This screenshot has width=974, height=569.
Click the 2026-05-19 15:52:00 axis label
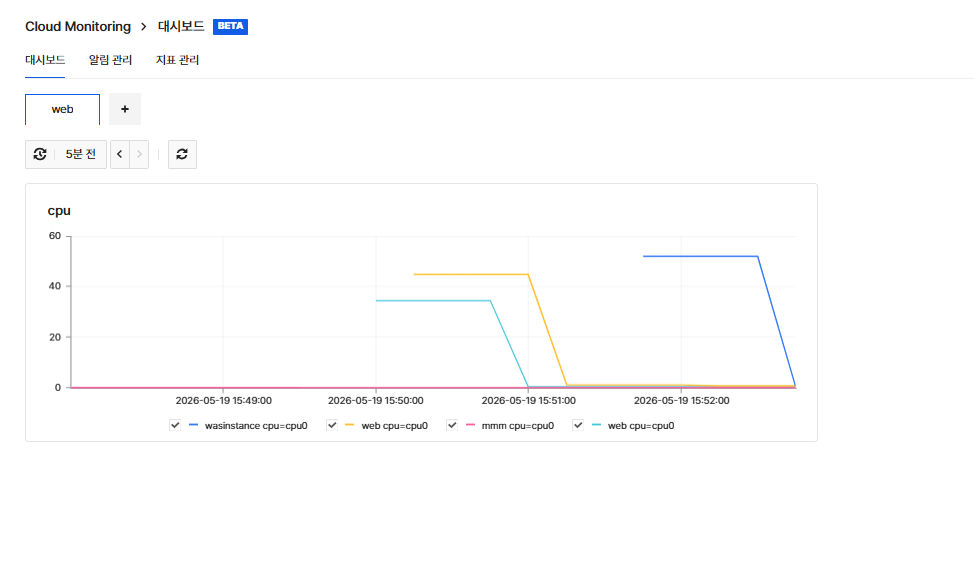(x=681, y=401)
